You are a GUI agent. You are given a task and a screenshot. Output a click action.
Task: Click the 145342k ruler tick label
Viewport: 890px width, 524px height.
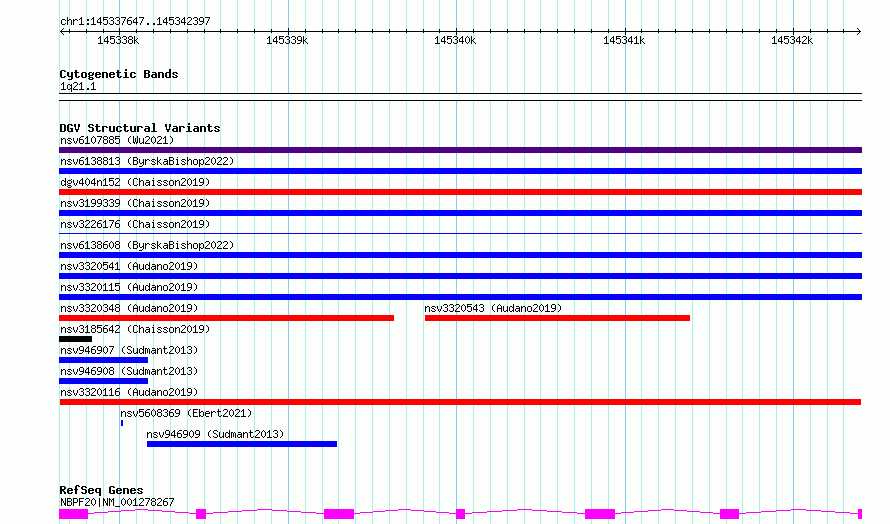pyautogui.click(x=792, y=40)
